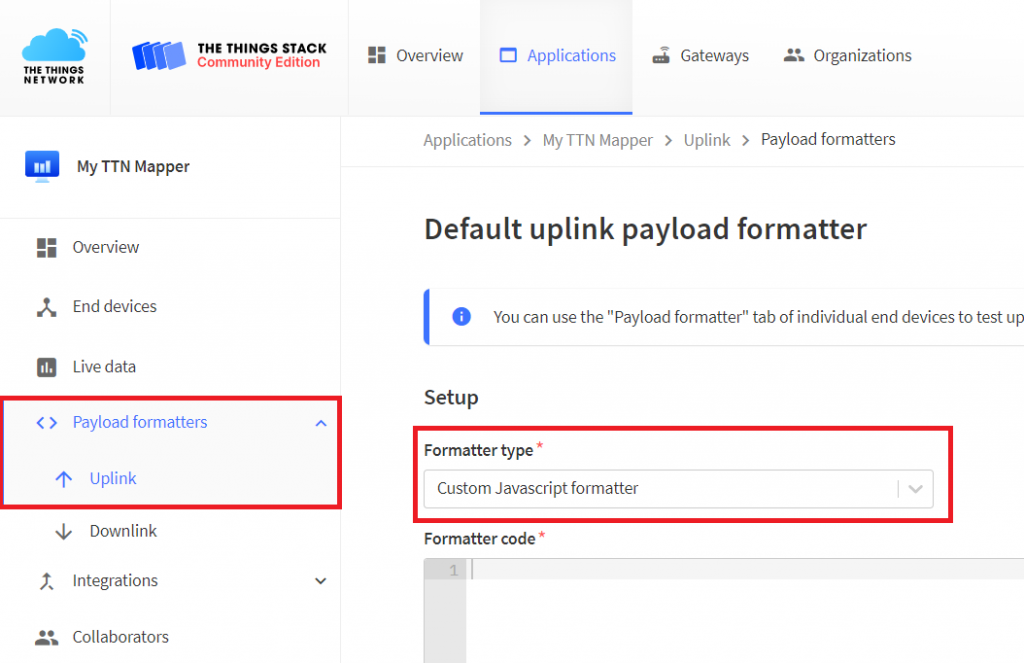The width and height of the screenshot is (1024, 663).
Task: Click My TTN Mapper breadcrumb link
Action: click(597, 140)
